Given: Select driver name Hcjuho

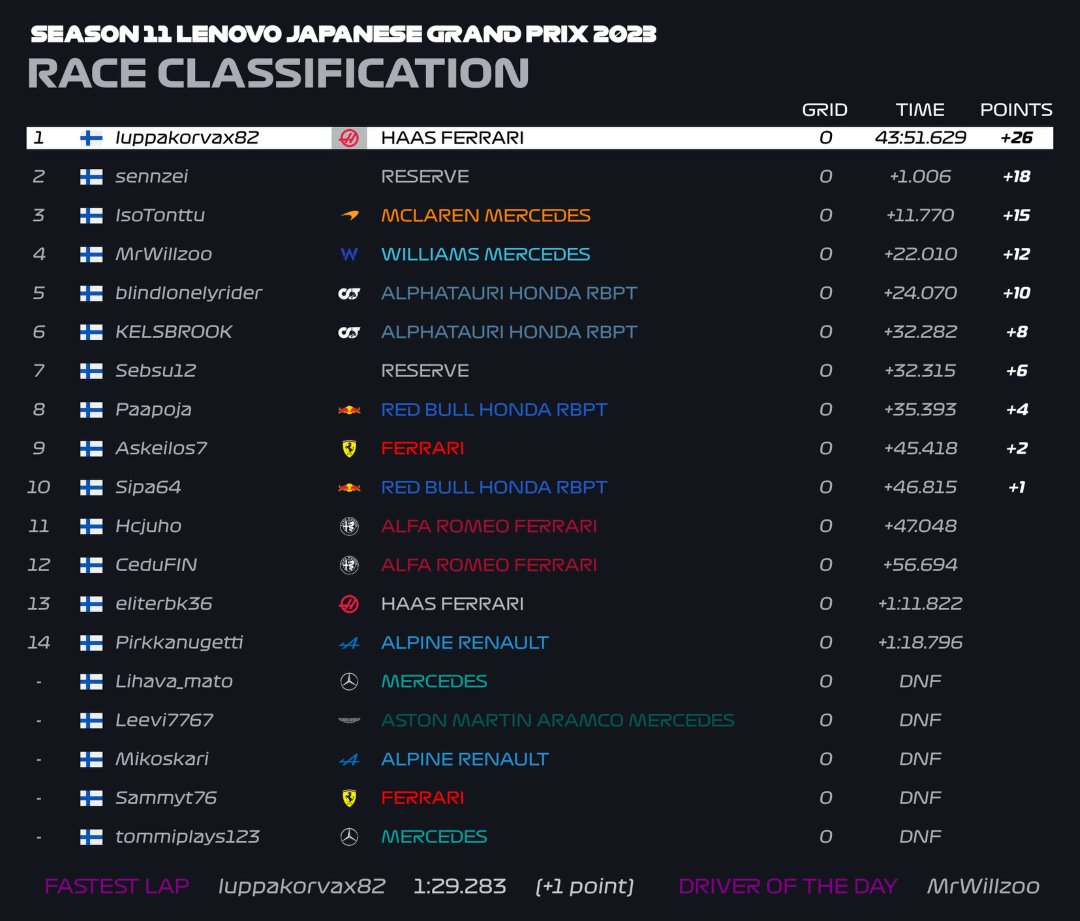Looking at the screenshot, I should click(x=148, y=526).
